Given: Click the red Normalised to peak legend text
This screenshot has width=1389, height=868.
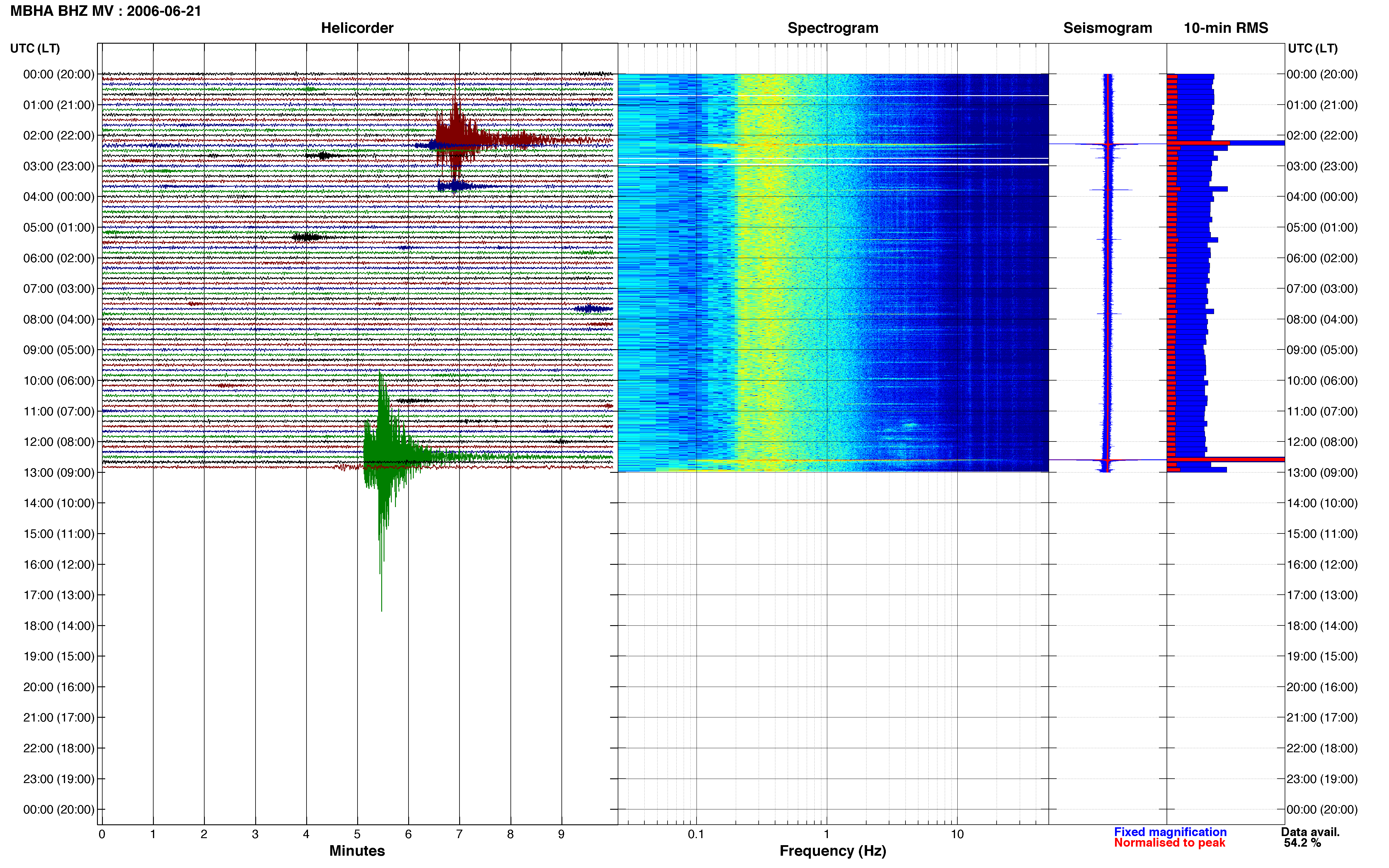Looking at the screenshot, I should tap(1170, 843).
